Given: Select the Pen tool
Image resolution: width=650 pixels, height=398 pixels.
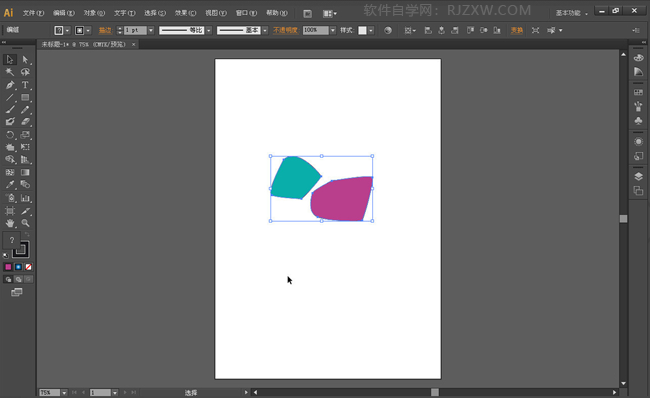Looking at the screenshot, I should tap(10, 85).
